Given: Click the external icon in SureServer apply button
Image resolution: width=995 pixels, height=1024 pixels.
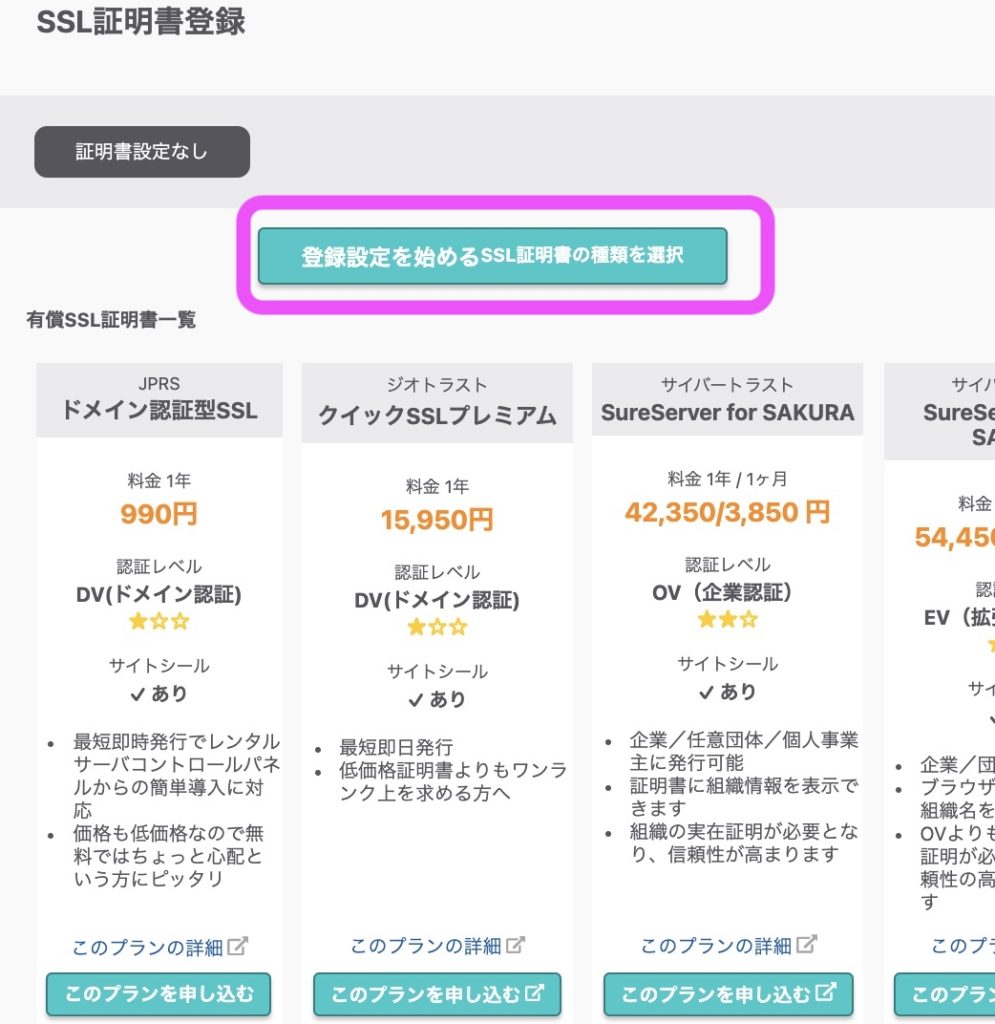Looking at the screenshot, I should 826,994.
